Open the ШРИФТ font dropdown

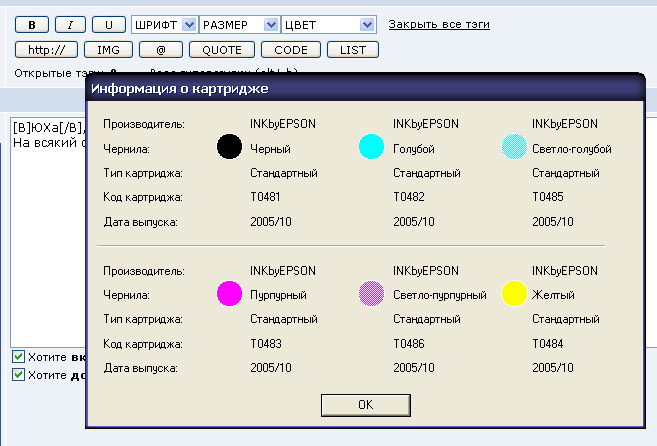pyautogui.click(x=165, y=25)
